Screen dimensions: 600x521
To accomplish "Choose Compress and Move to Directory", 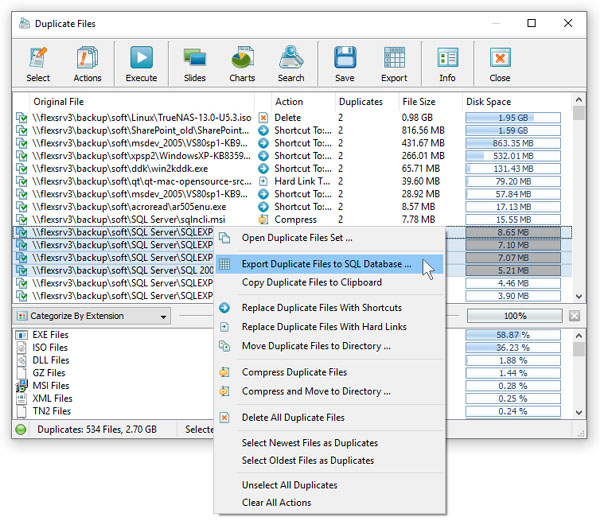I will pos(329,391).
